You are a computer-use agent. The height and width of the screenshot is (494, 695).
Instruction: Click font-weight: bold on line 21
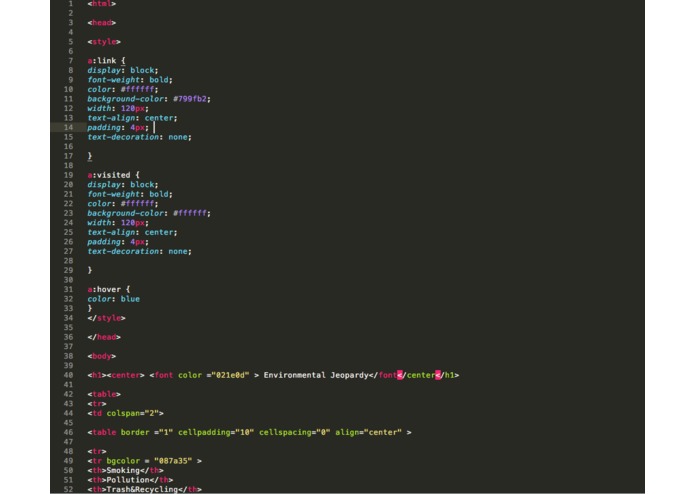point(130,194)
